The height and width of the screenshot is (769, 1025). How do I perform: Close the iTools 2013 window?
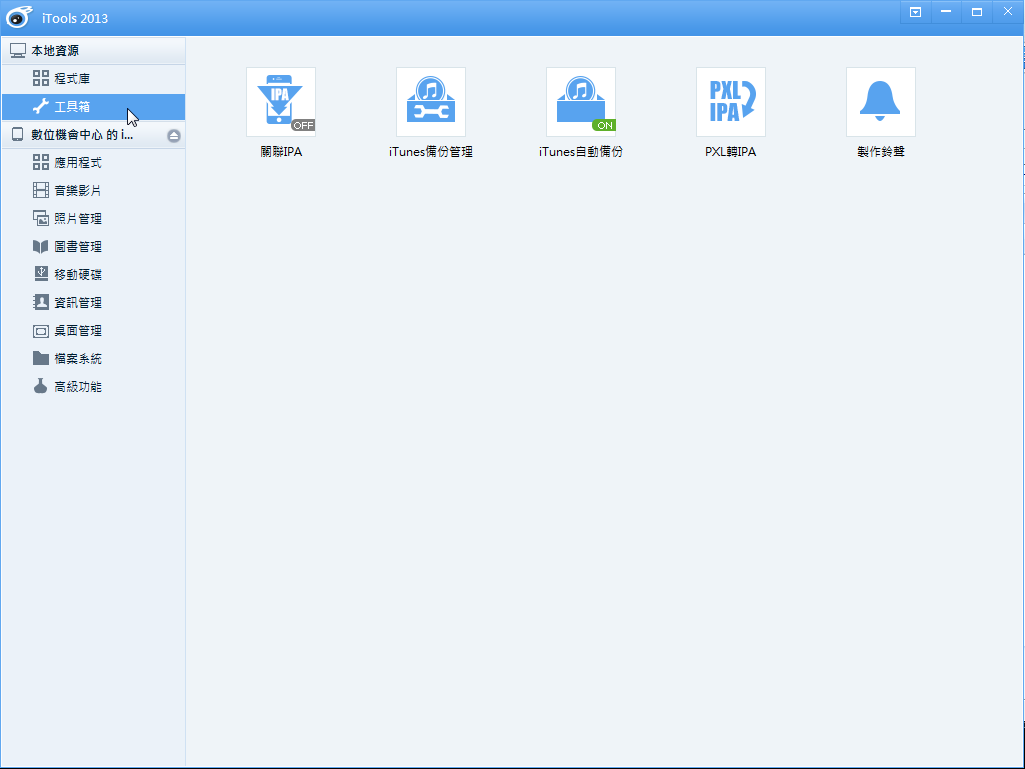1007,12
